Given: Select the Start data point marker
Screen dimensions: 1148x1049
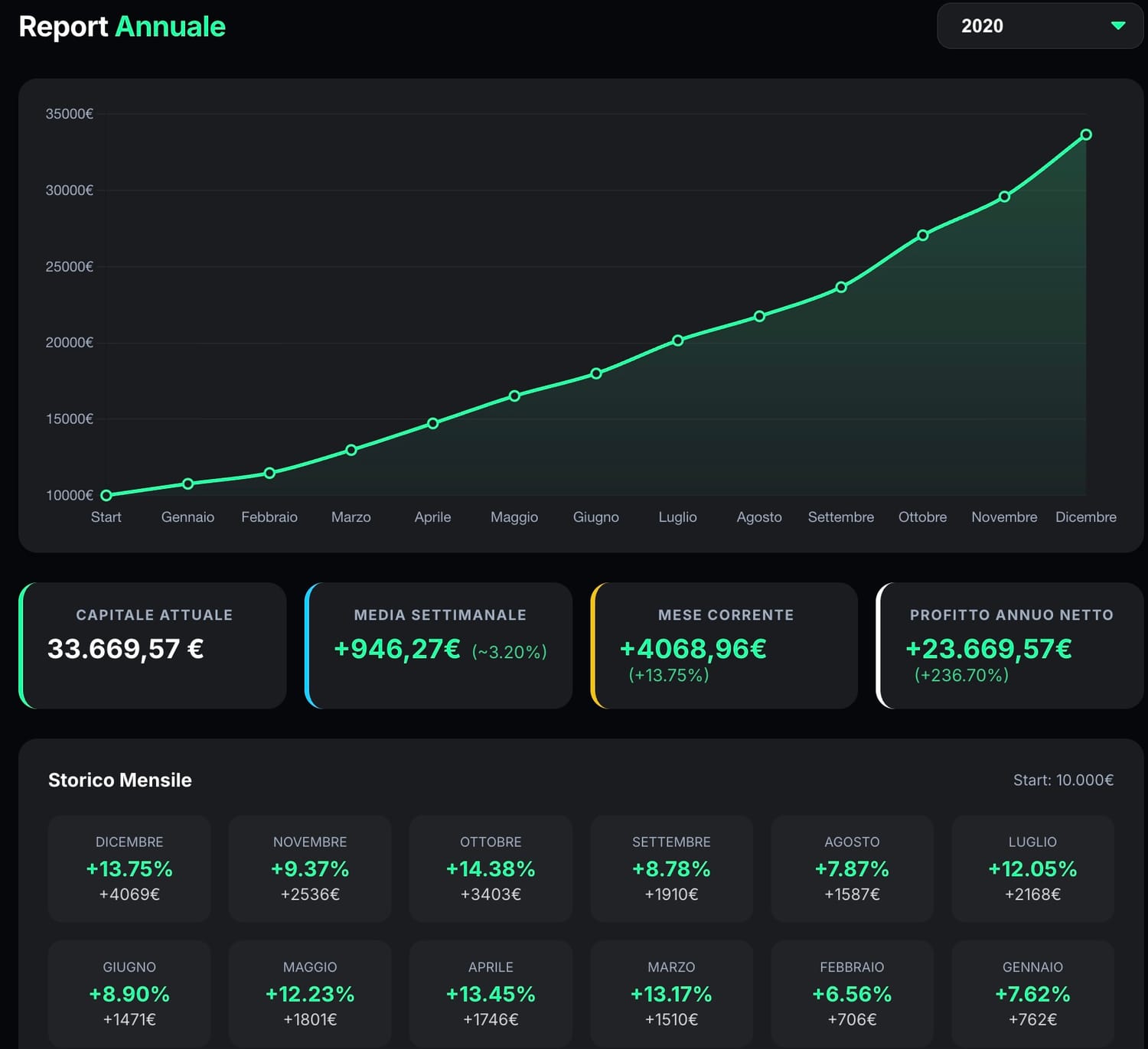Looking at the screenshot, I should tap(106, 495).
